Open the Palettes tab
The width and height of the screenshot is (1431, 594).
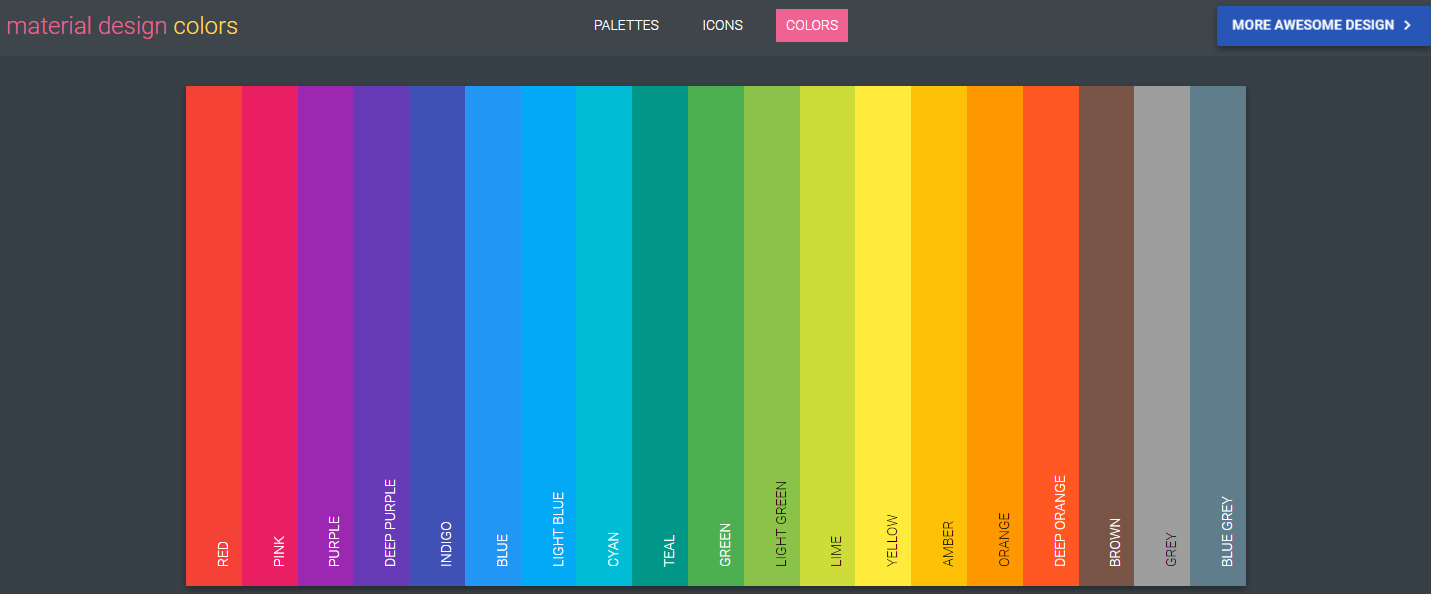[x=626, y=25]
